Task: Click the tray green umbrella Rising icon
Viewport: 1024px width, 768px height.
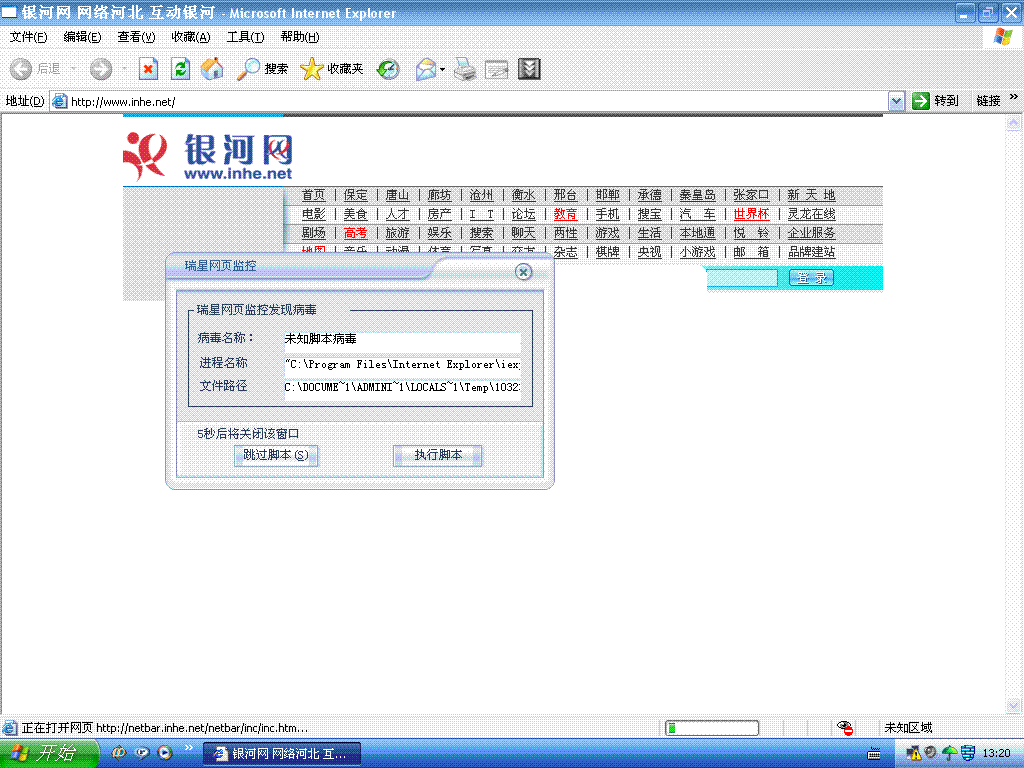Action: [950, 754]
